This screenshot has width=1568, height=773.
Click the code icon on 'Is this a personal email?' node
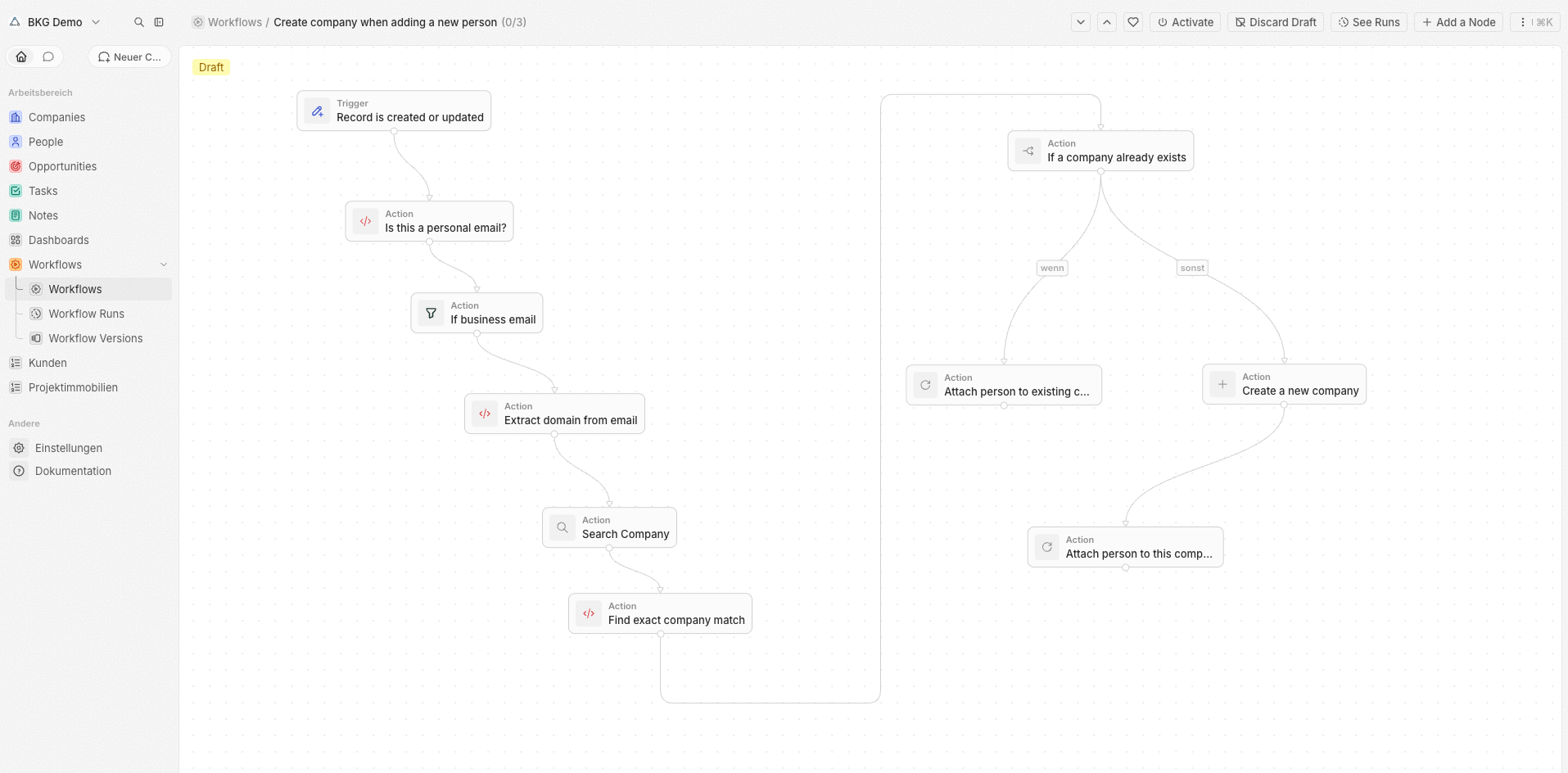point(365,221)
